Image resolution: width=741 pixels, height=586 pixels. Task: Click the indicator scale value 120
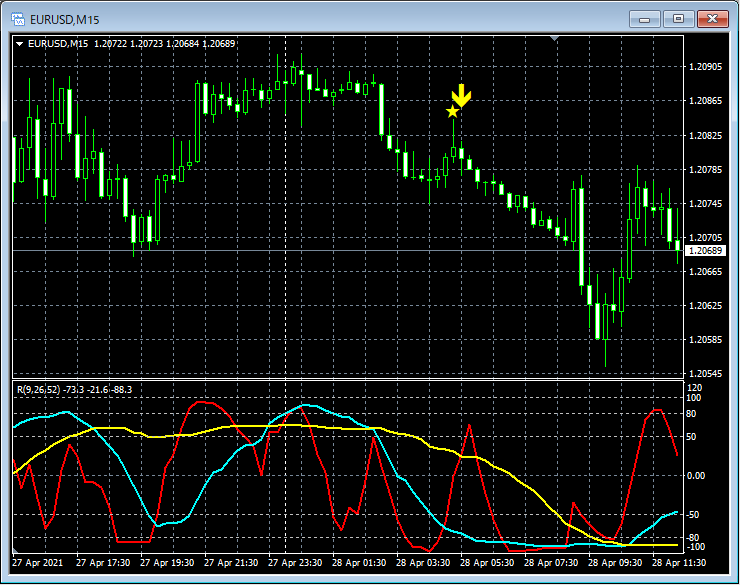tap(695, 388)
